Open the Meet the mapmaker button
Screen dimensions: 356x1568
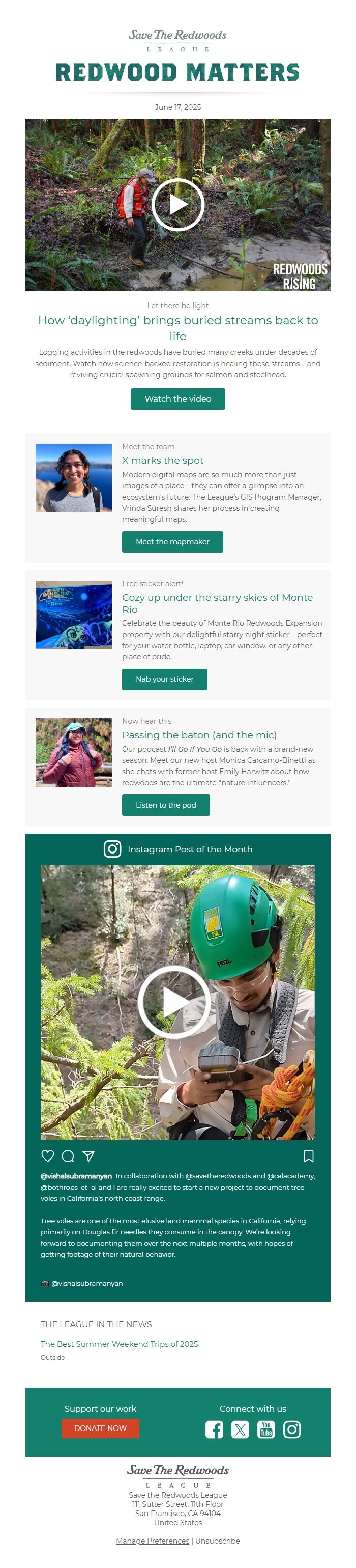coord(172,542)
